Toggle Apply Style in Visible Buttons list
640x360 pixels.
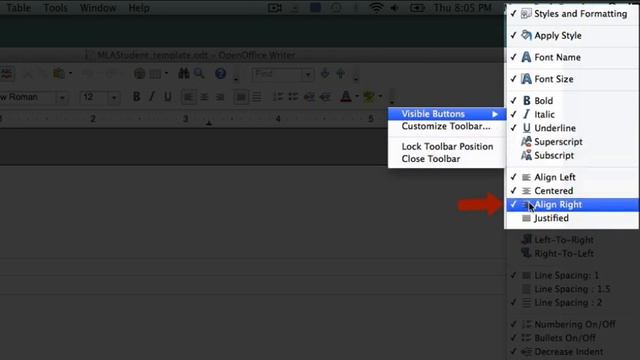click(x=572, y=36)
